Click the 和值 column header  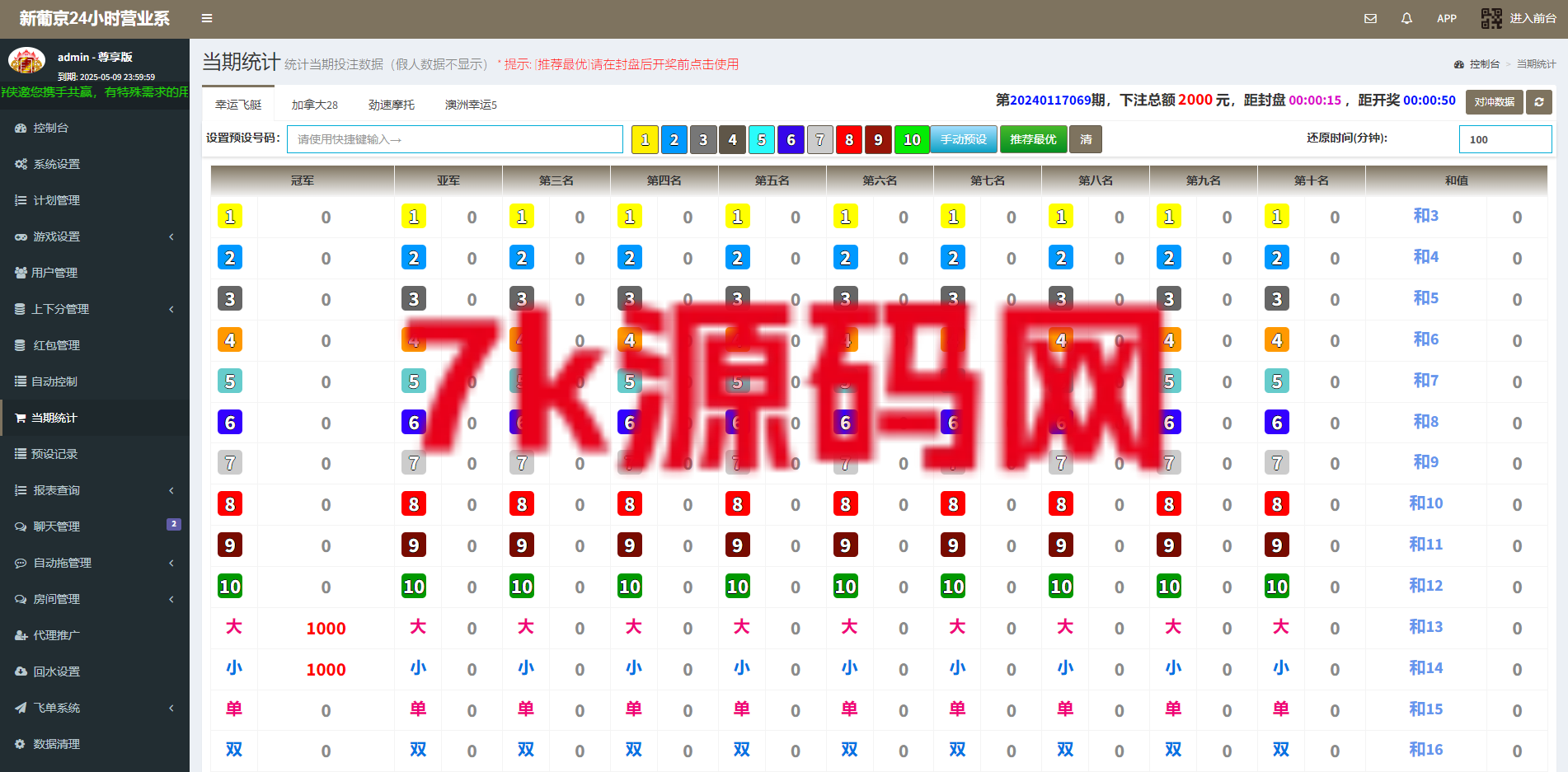[1457, 180]
